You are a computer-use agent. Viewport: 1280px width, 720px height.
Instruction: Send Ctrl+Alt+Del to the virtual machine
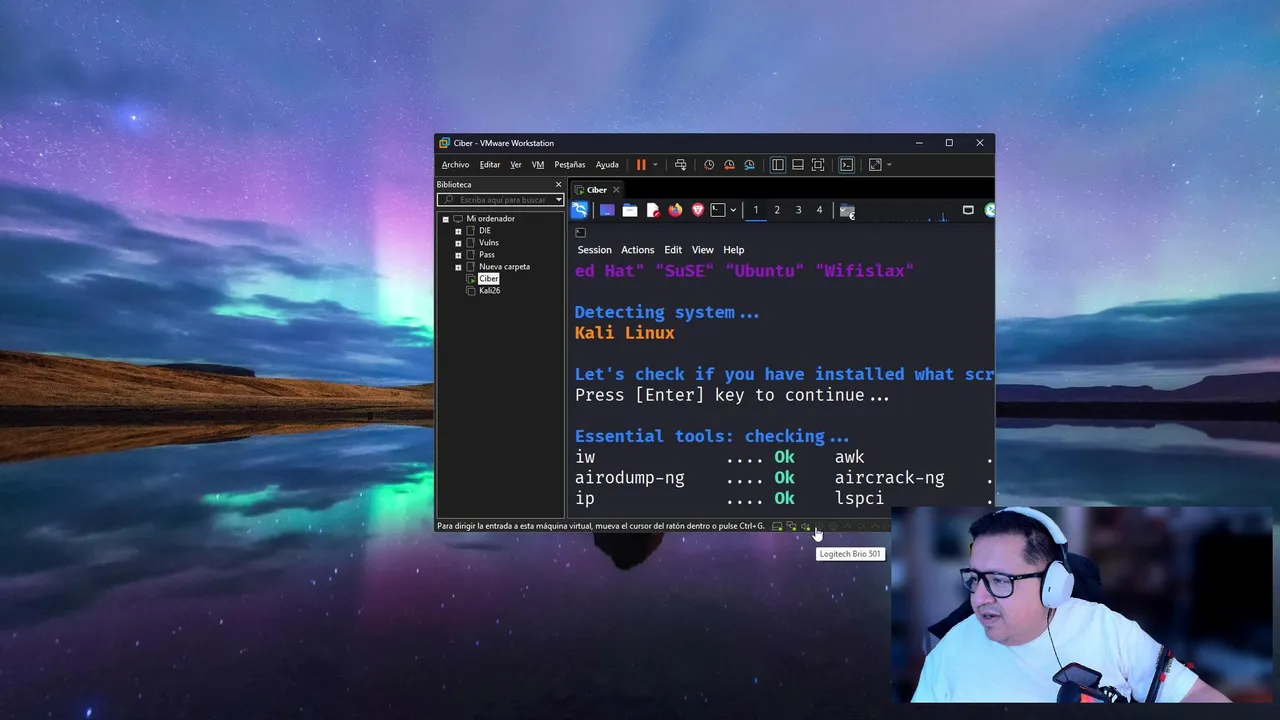pos(680,165)
